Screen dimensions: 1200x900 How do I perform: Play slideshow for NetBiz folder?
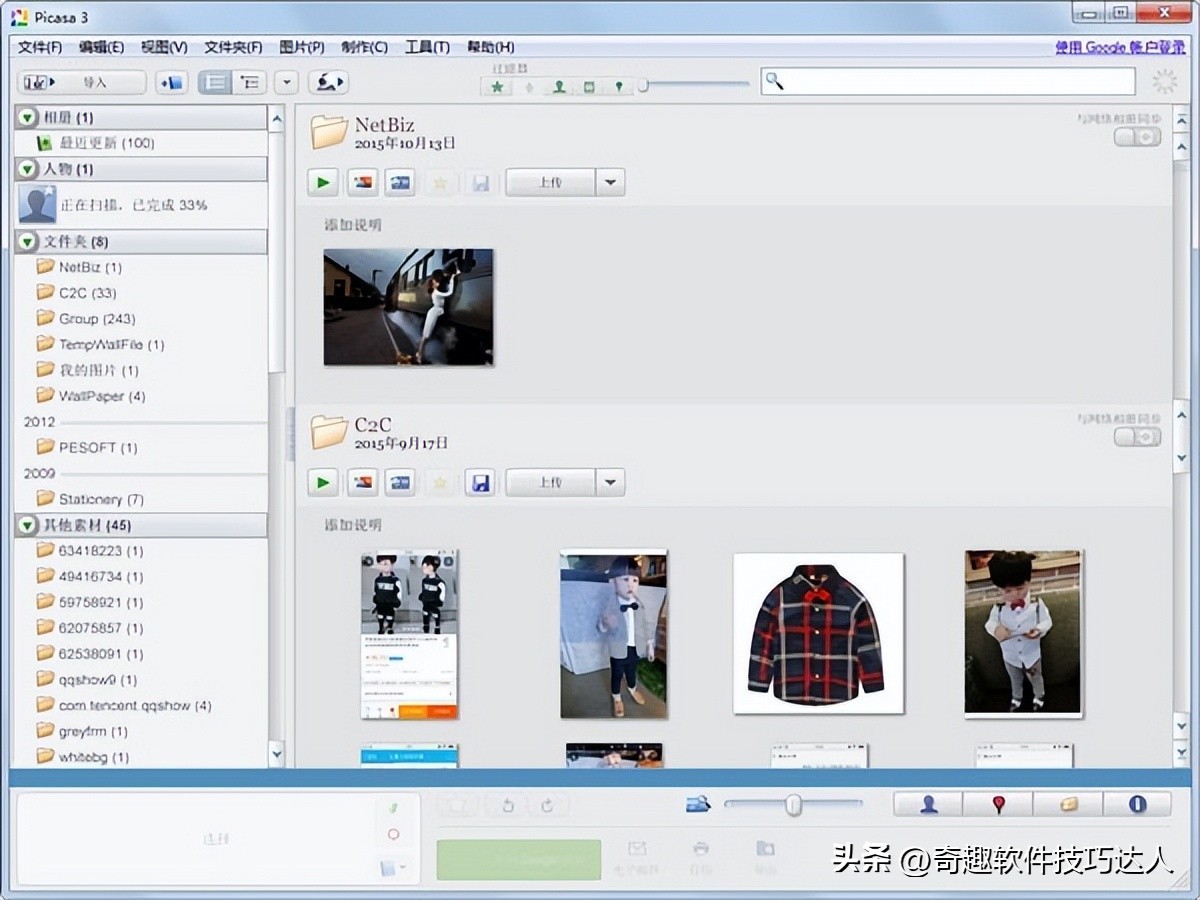[322, 183]
